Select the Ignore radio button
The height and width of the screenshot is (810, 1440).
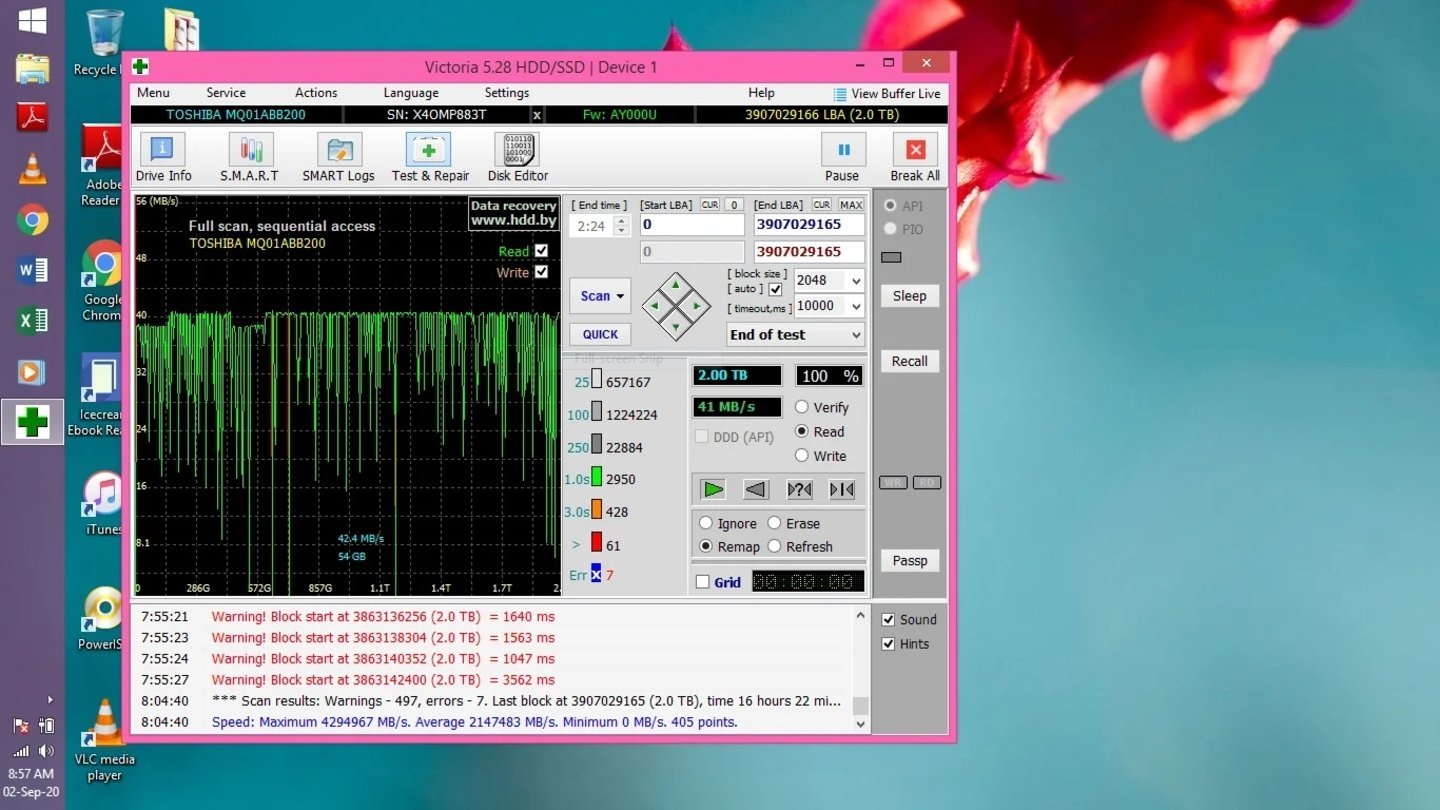[x=706, y=523]
